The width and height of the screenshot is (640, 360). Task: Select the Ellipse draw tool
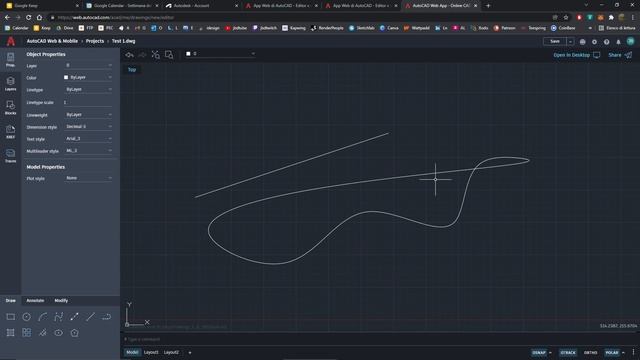click(x=58, y=333)
